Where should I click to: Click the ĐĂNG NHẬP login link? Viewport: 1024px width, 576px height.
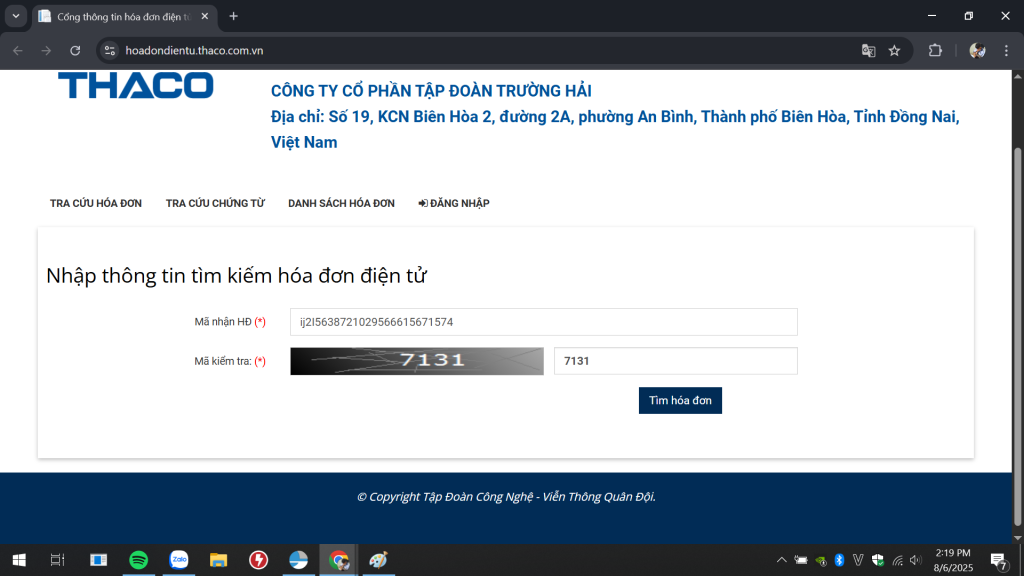pyautogui.click(x=454, y=203)
